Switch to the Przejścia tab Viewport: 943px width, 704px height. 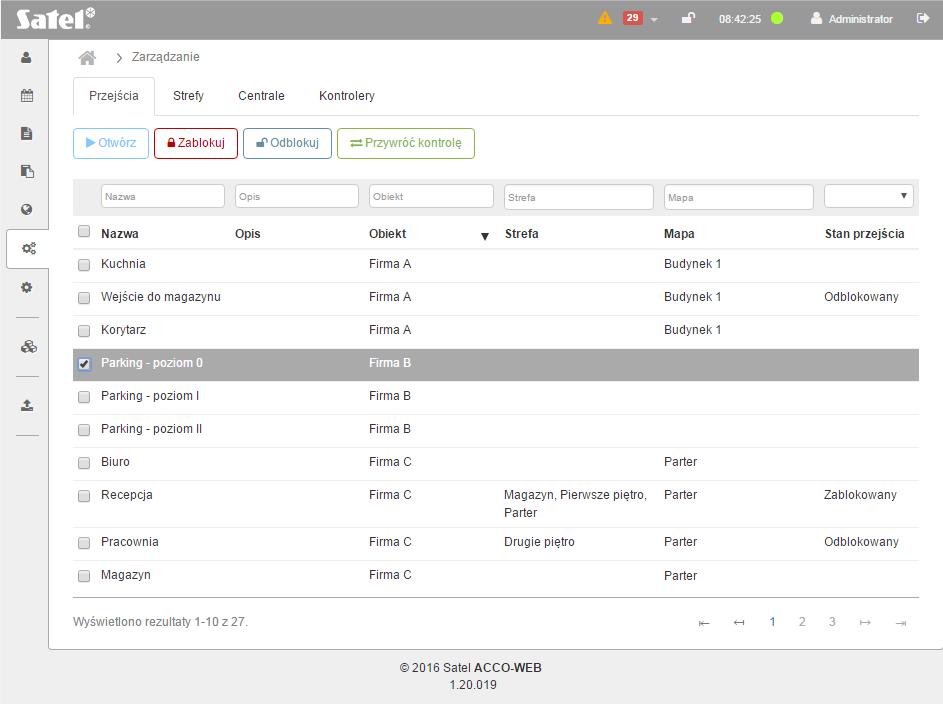point(114,96)
